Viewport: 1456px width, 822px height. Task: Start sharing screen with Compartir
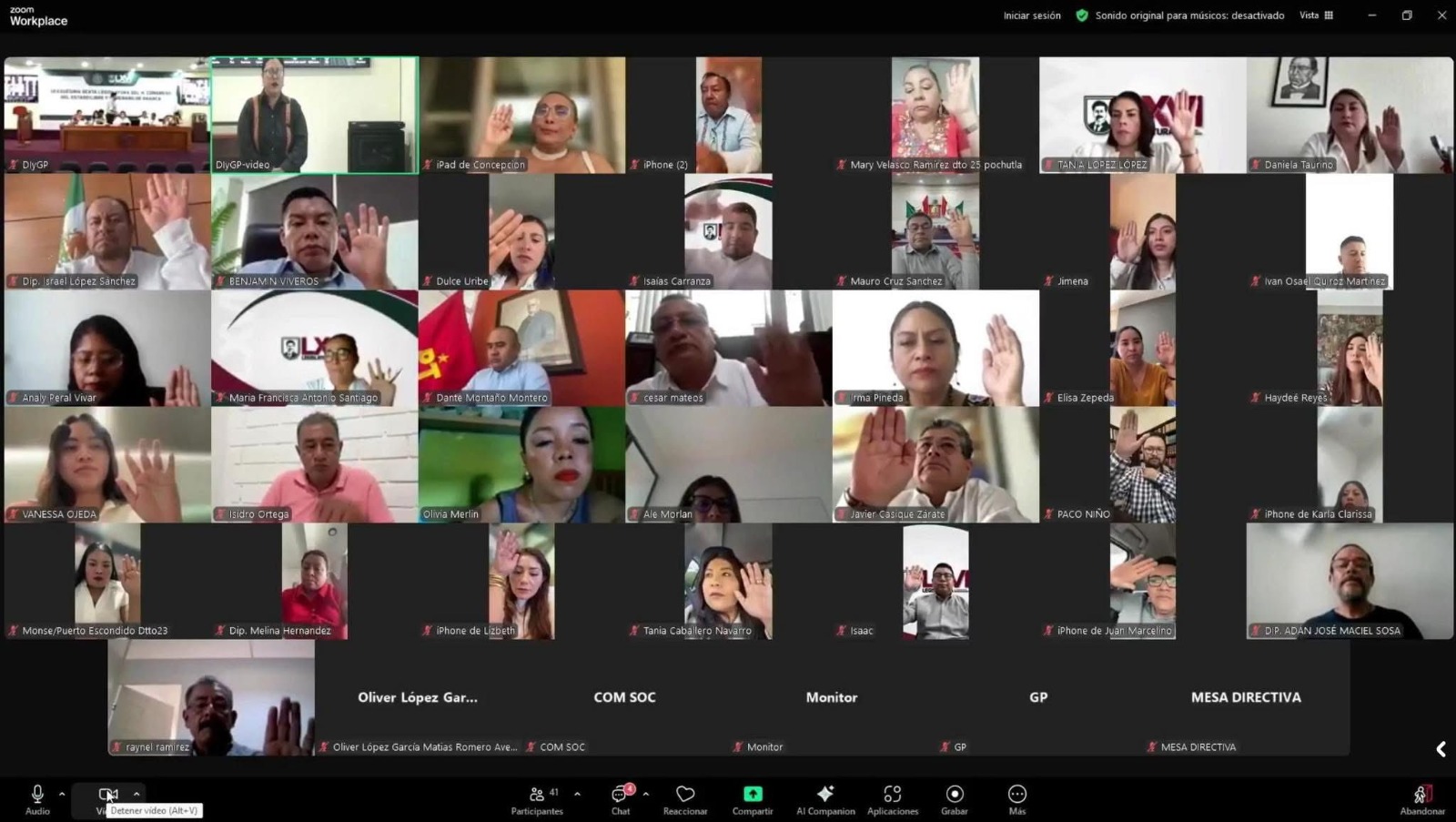pyautogui.click(x=753, y=798)
